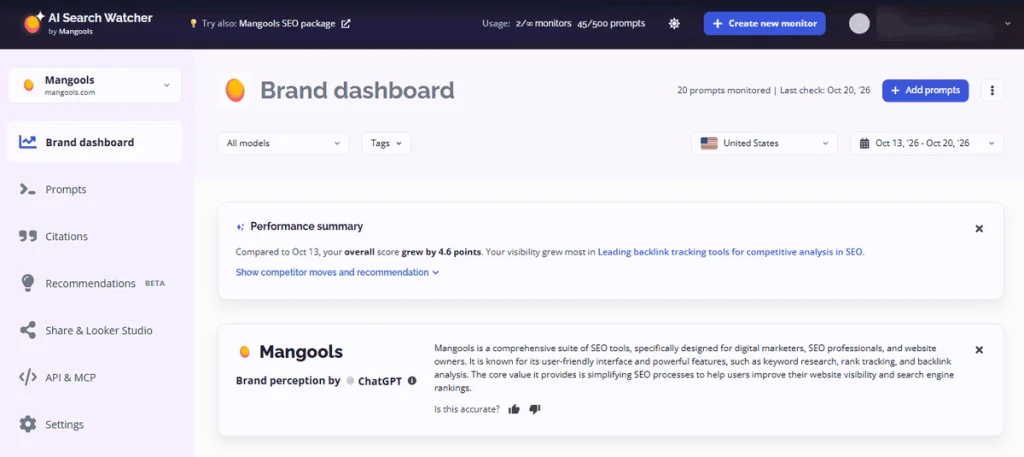Click the 45/500 prompts usage text
This screenshot has width=1024, height=457.
tap(611, 24)
